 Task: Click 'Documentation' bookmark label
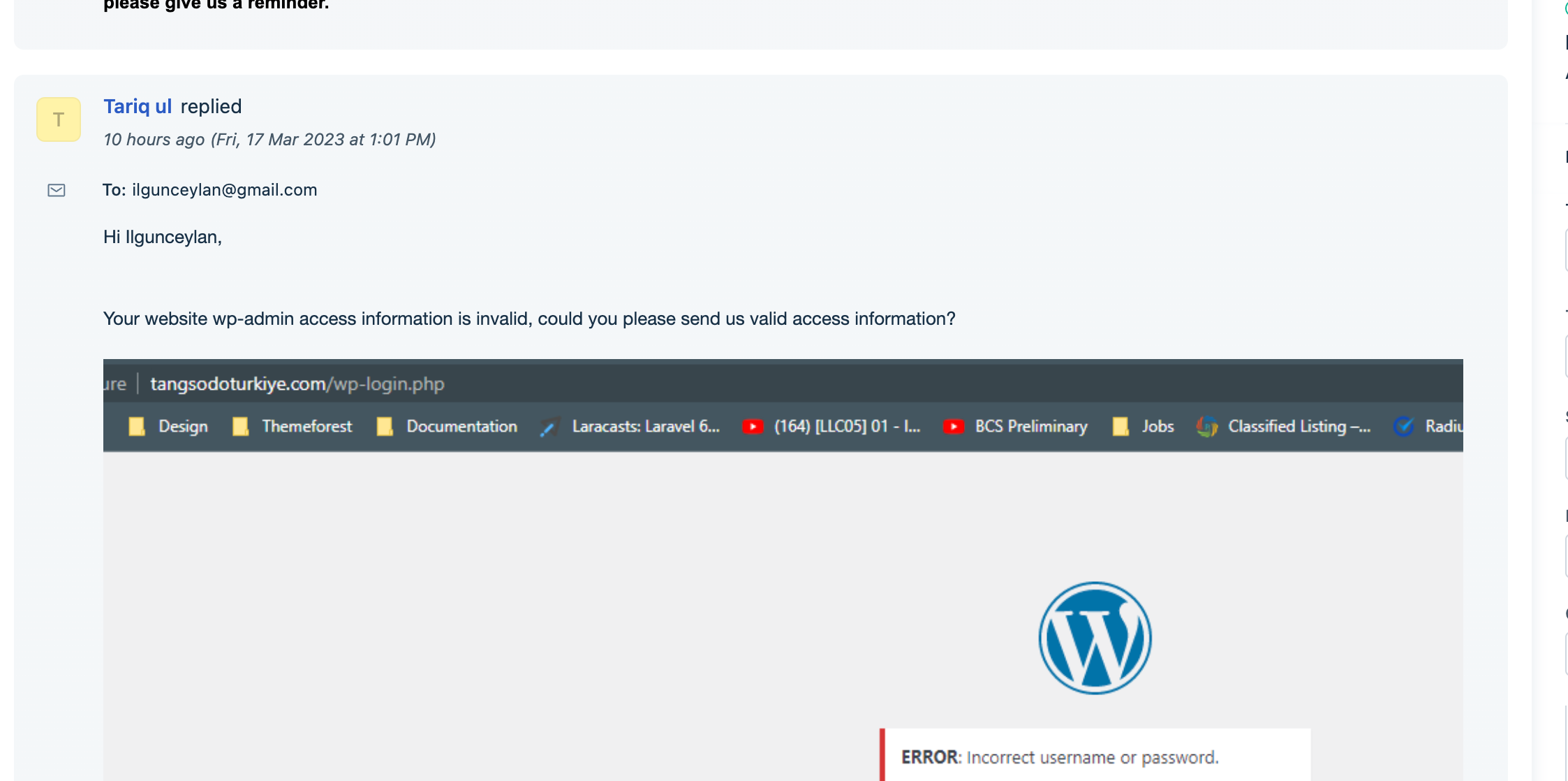[x=462, y=426]
